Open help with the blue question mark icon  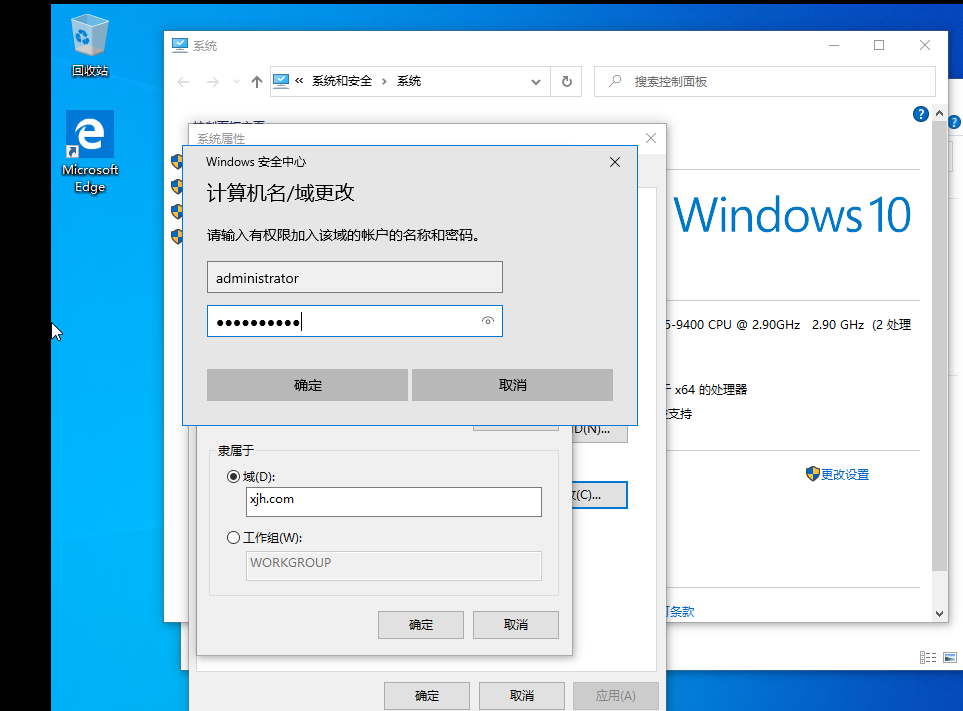(920, 114)
